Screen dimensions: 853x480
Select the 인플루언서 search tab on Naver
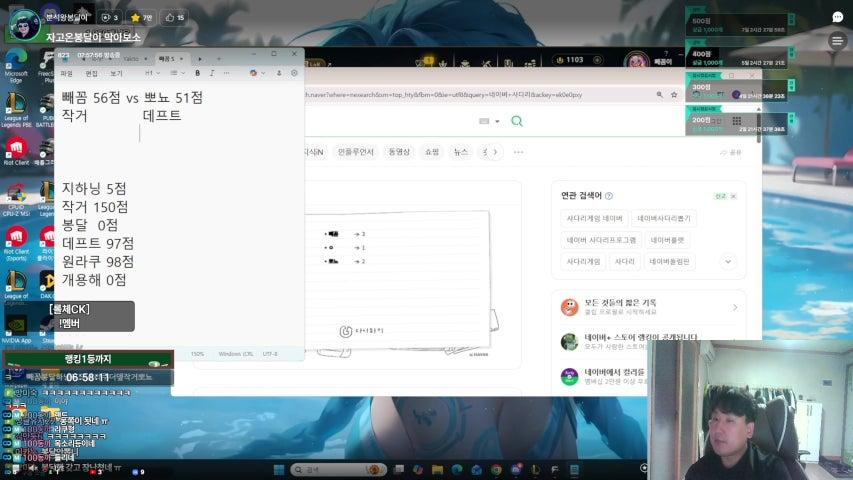(356, 152)
